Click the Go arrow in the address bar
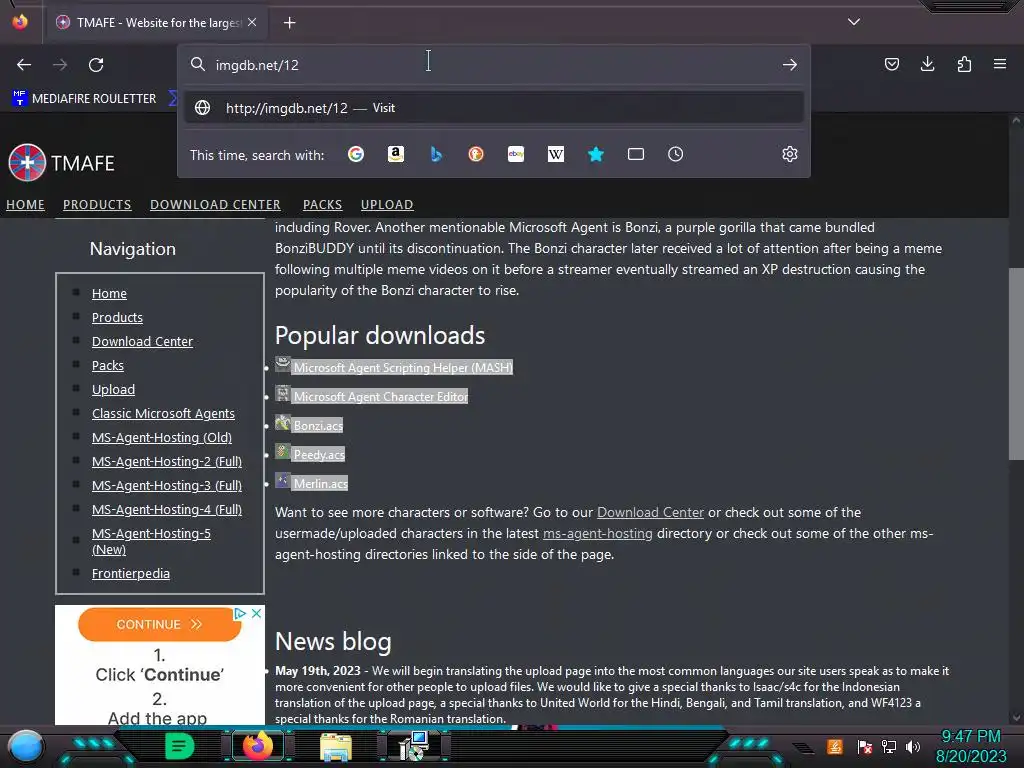1024x768 pixels. click(x=790, y=65)
